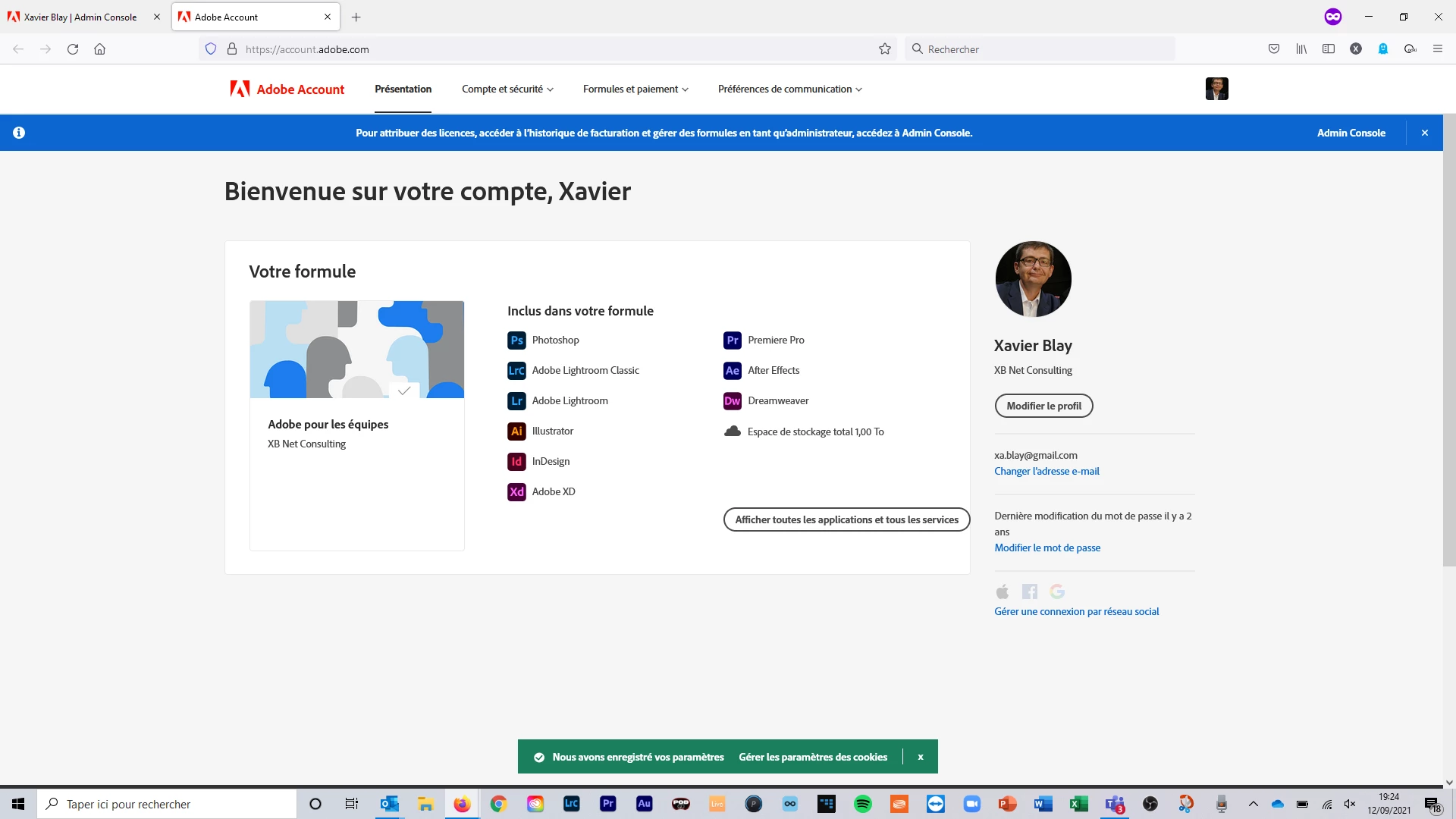
Task: Click the Dreamweaver app icon
Action: 732,401
